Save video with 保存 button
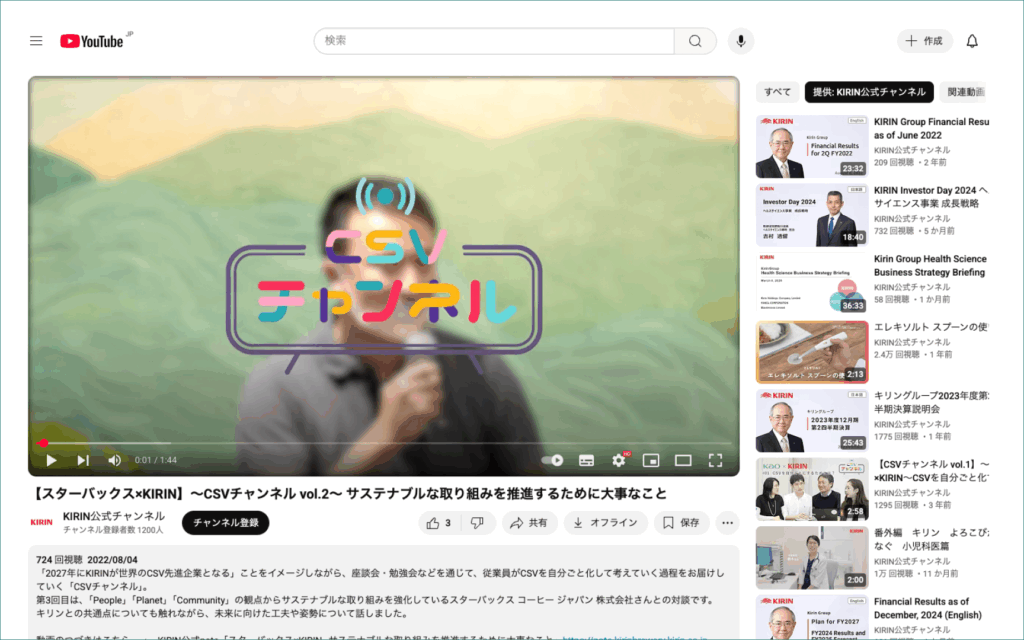This screenshot has width=1024, height=640. coord(682,523)
